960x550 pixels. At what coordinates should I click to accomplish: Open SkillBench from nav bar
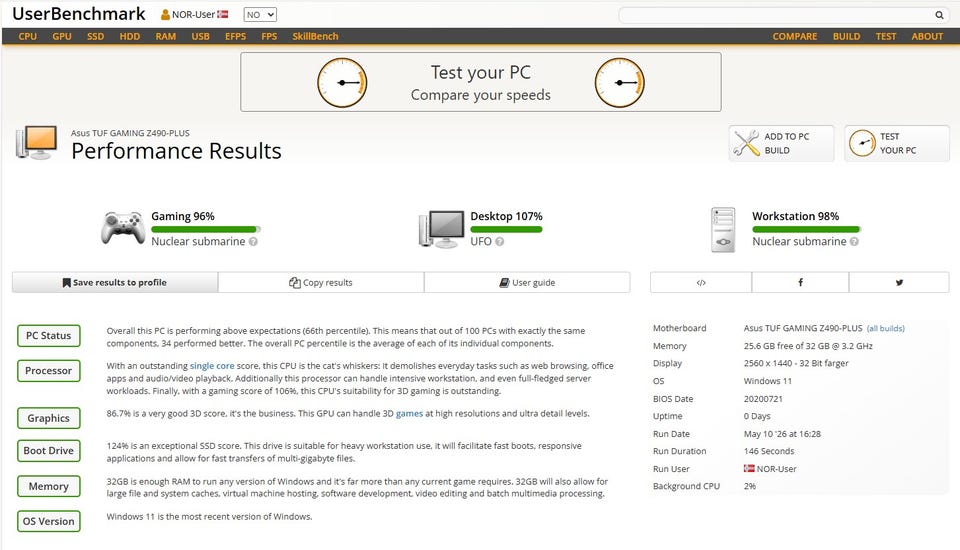tap(315, 36)
